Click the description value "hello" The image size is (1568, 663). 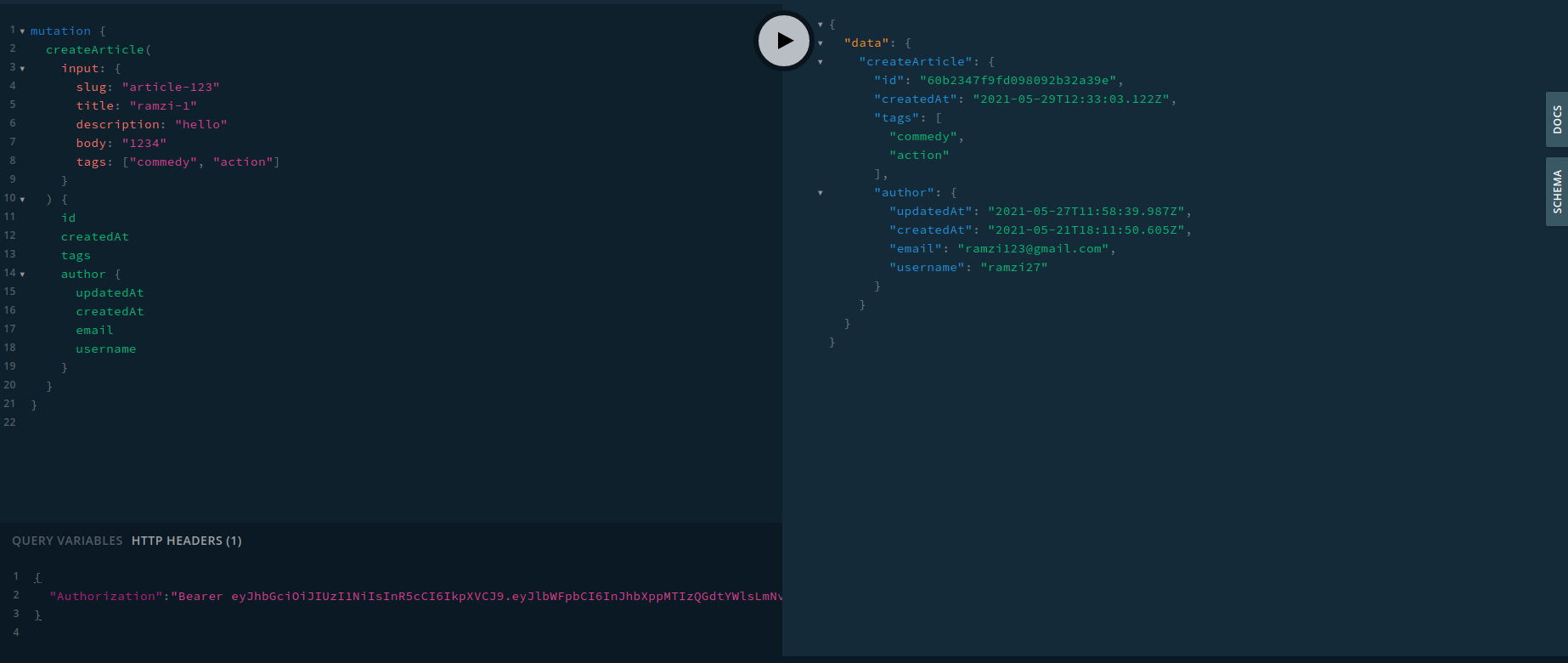[201, 125]
